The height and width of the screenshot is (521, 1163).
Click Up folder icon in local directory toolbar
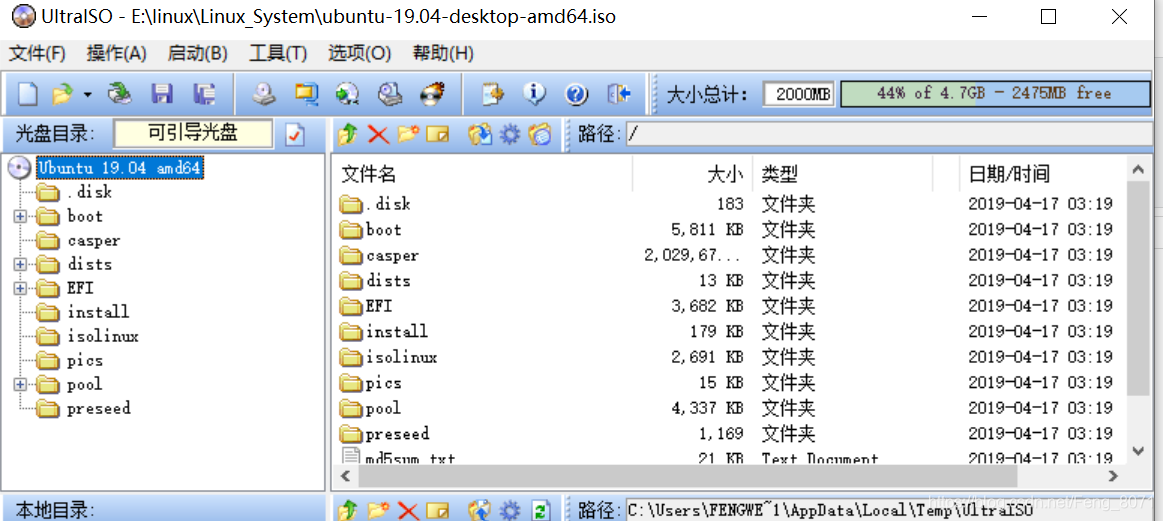[x=348, y=510]
